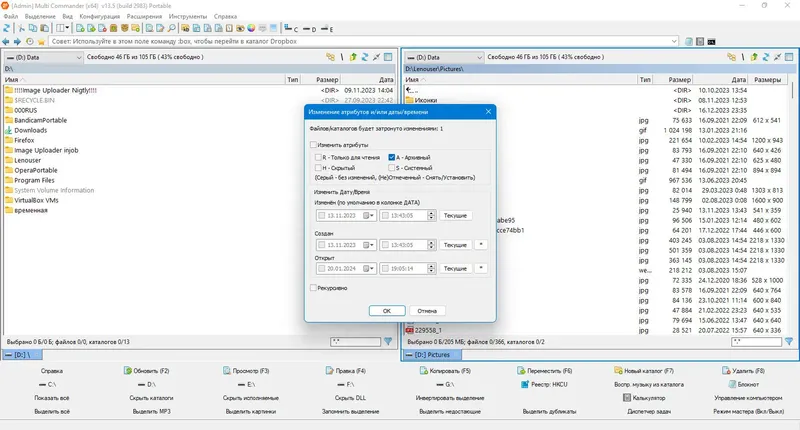Click left panel filter funnel icon
Viewport: 800px width, 430px height.
[388, 342]
